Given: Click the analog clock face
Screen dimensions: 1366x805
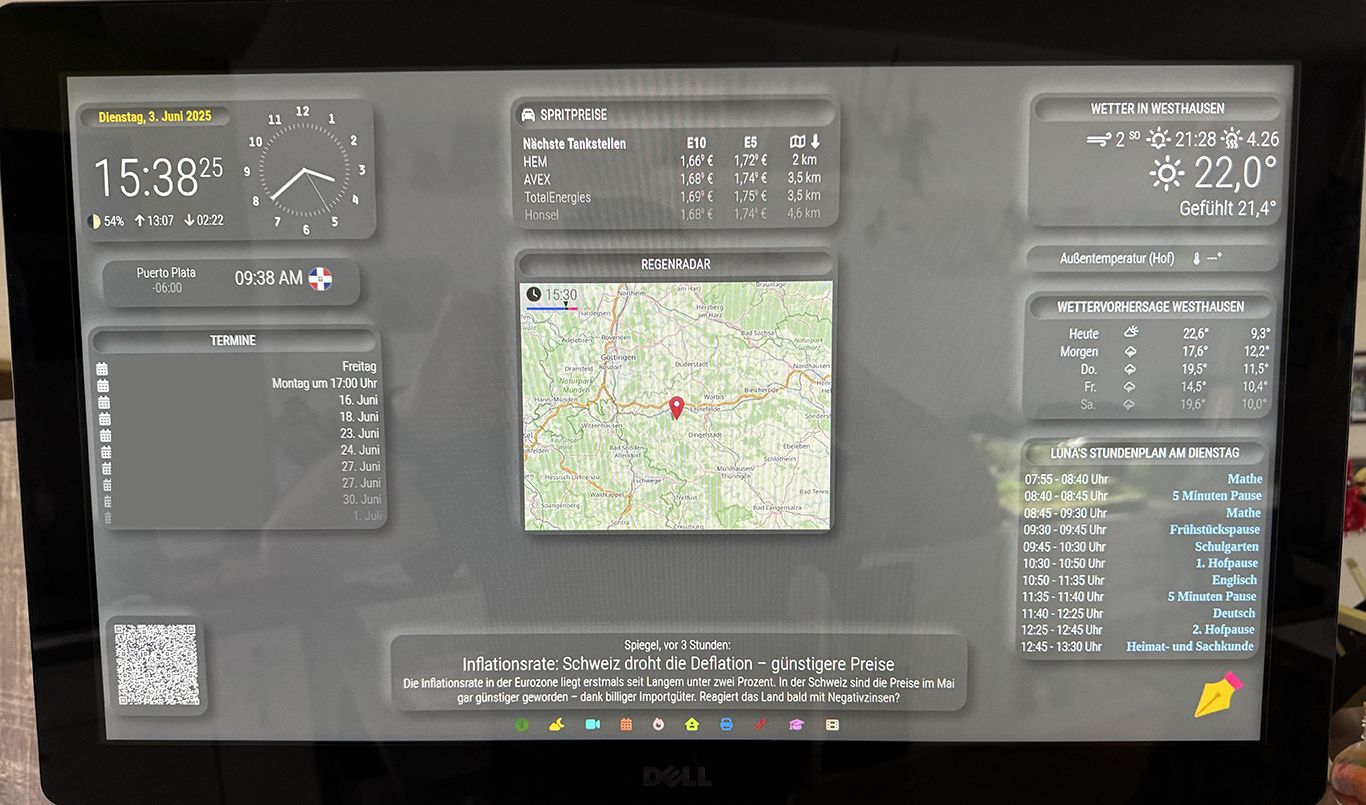Looking at the screenshot, I should click(304, 170).
